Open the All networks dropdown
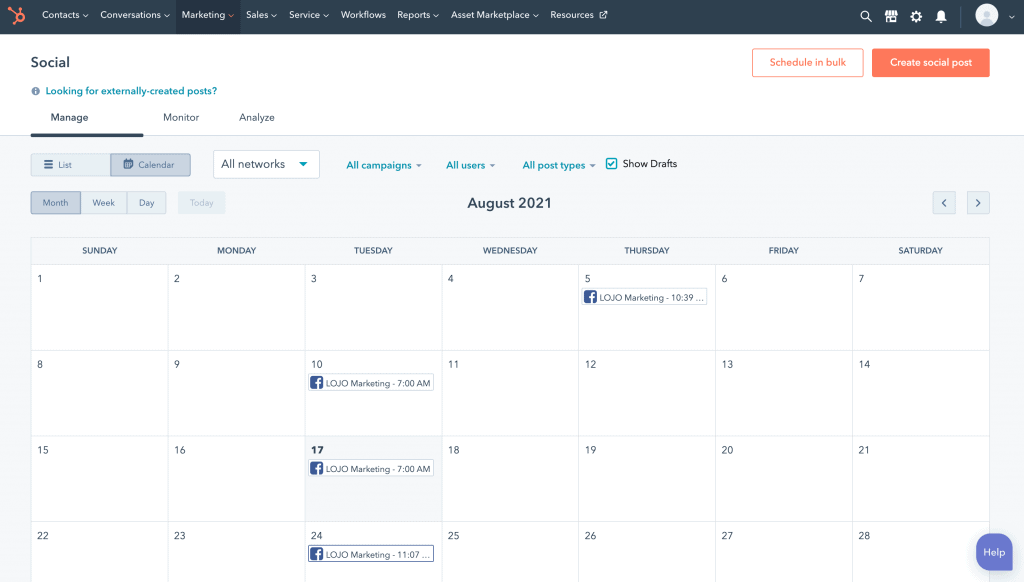This screenshot has height=582, width=1024. pyautogui.click(x=266, y=164)
